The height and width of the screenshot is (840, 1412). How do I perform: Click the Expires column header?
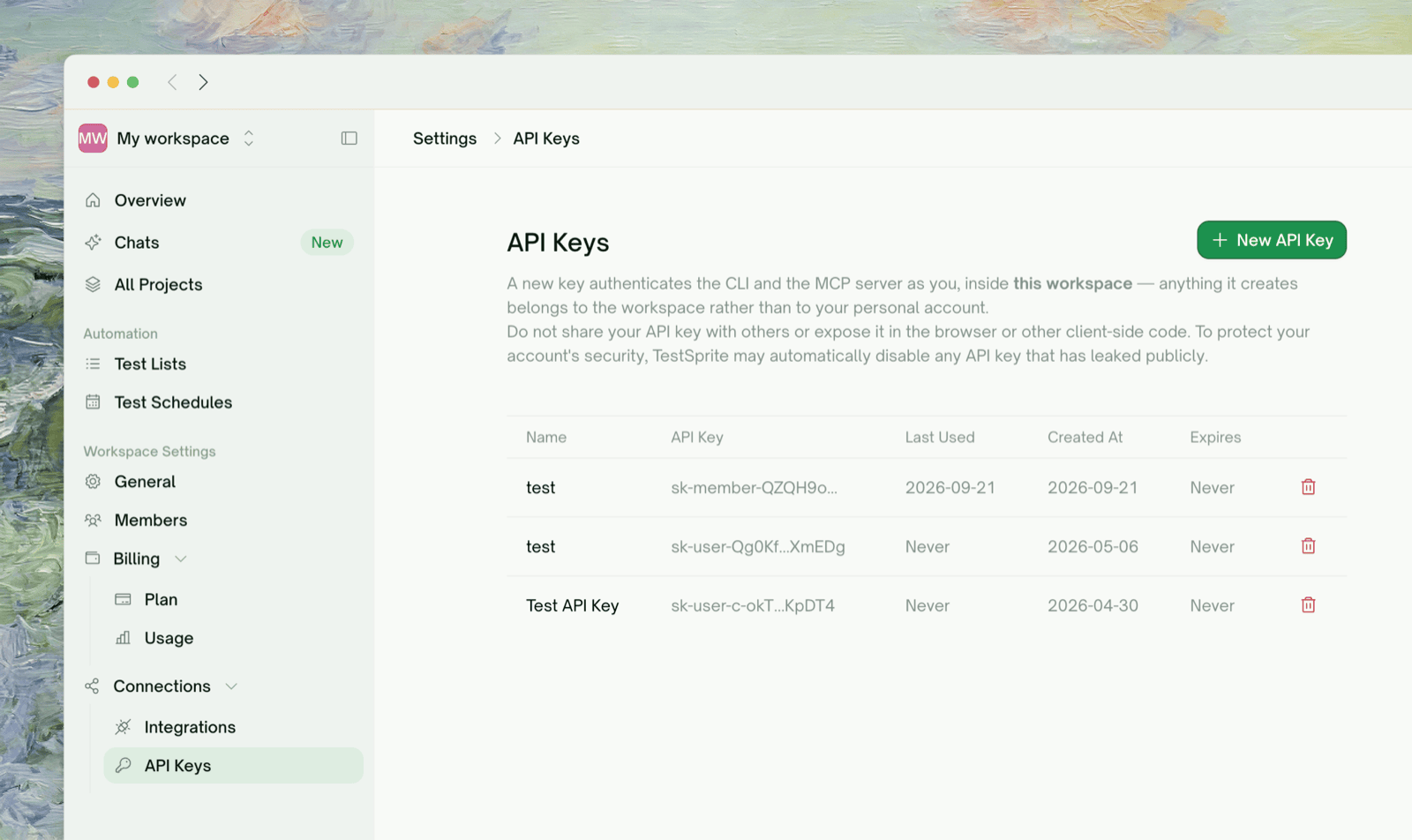pyautogui.click(x=1215, y=438)
